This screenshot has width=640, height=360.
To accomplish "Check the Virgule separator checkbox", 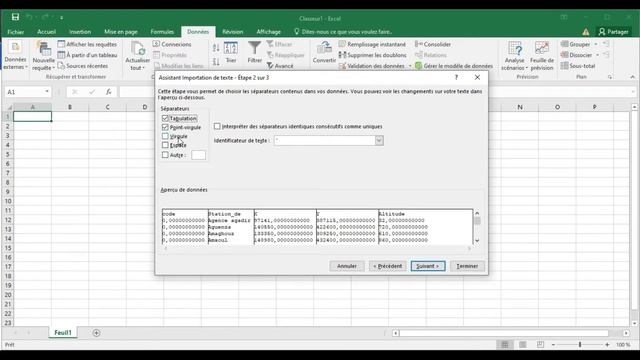I will point(165,136).
